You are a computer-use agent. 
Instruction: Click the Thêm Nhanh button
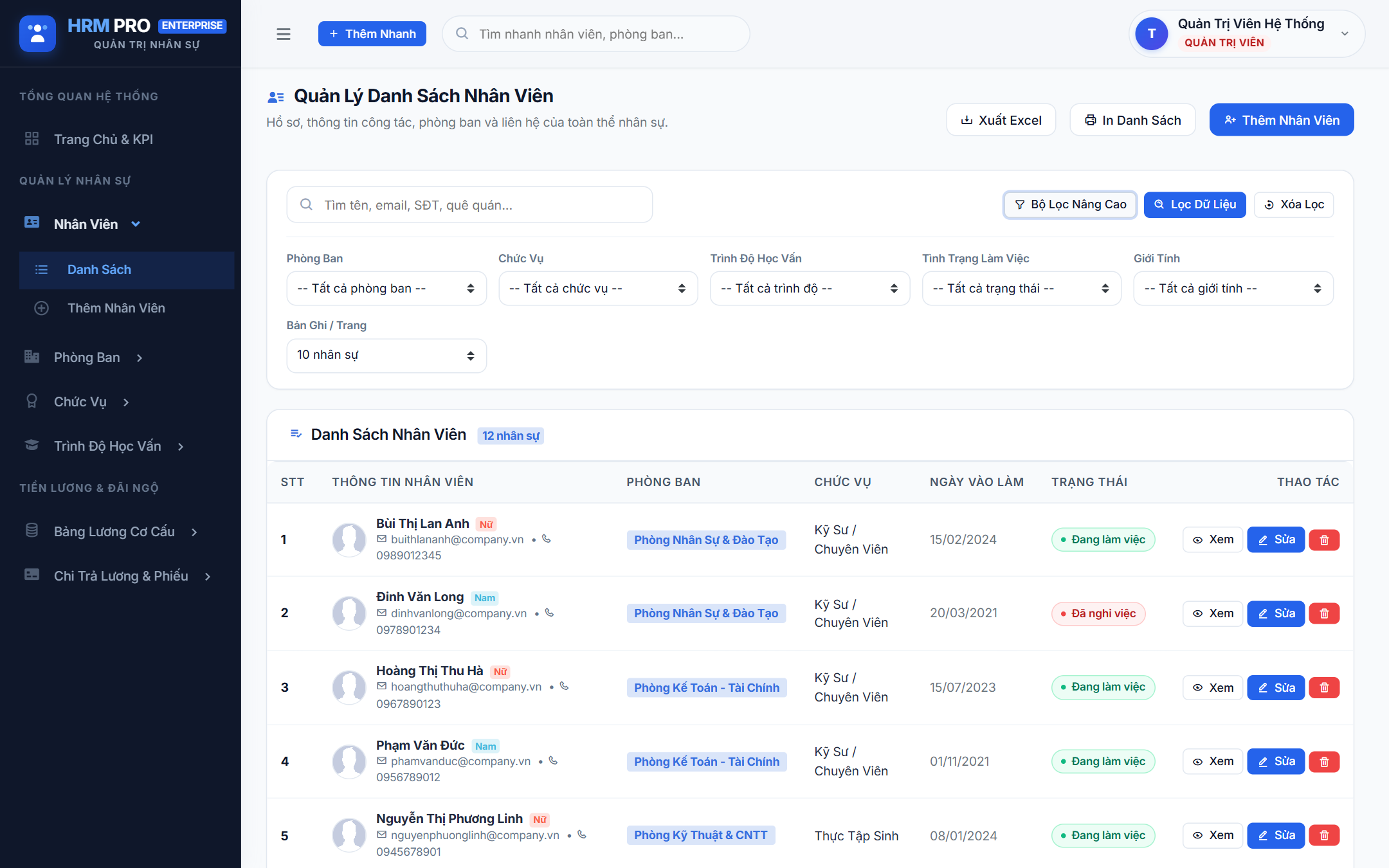click(372, 34)
